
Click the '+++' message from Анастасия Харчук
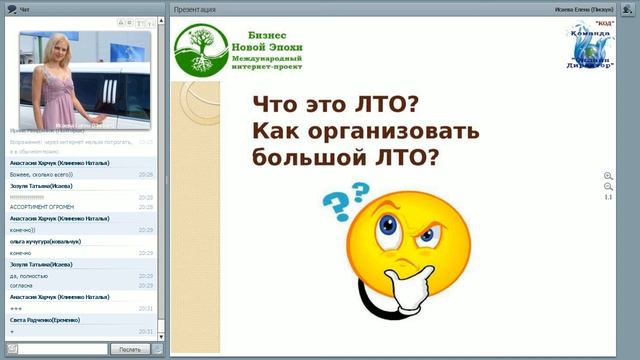tap(16, 309)
